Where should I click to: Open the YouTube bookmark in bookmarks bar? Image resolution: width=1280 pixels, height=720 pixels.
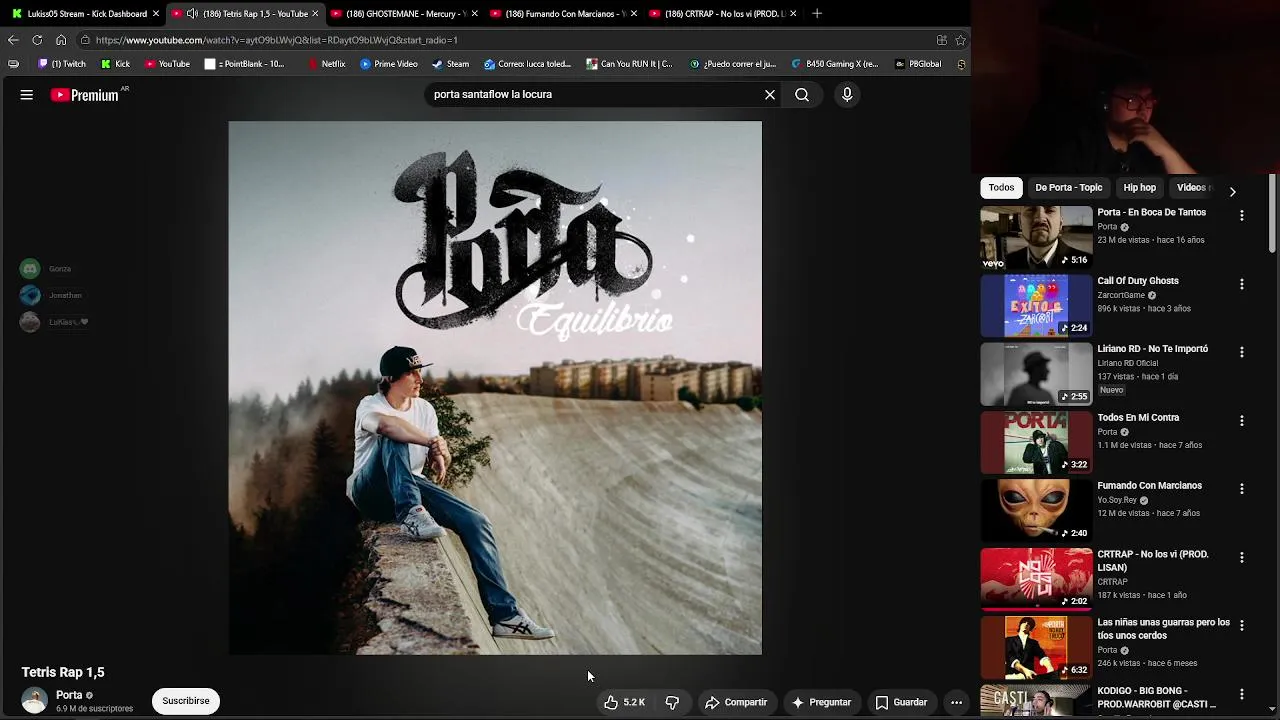tap(167, 64)
